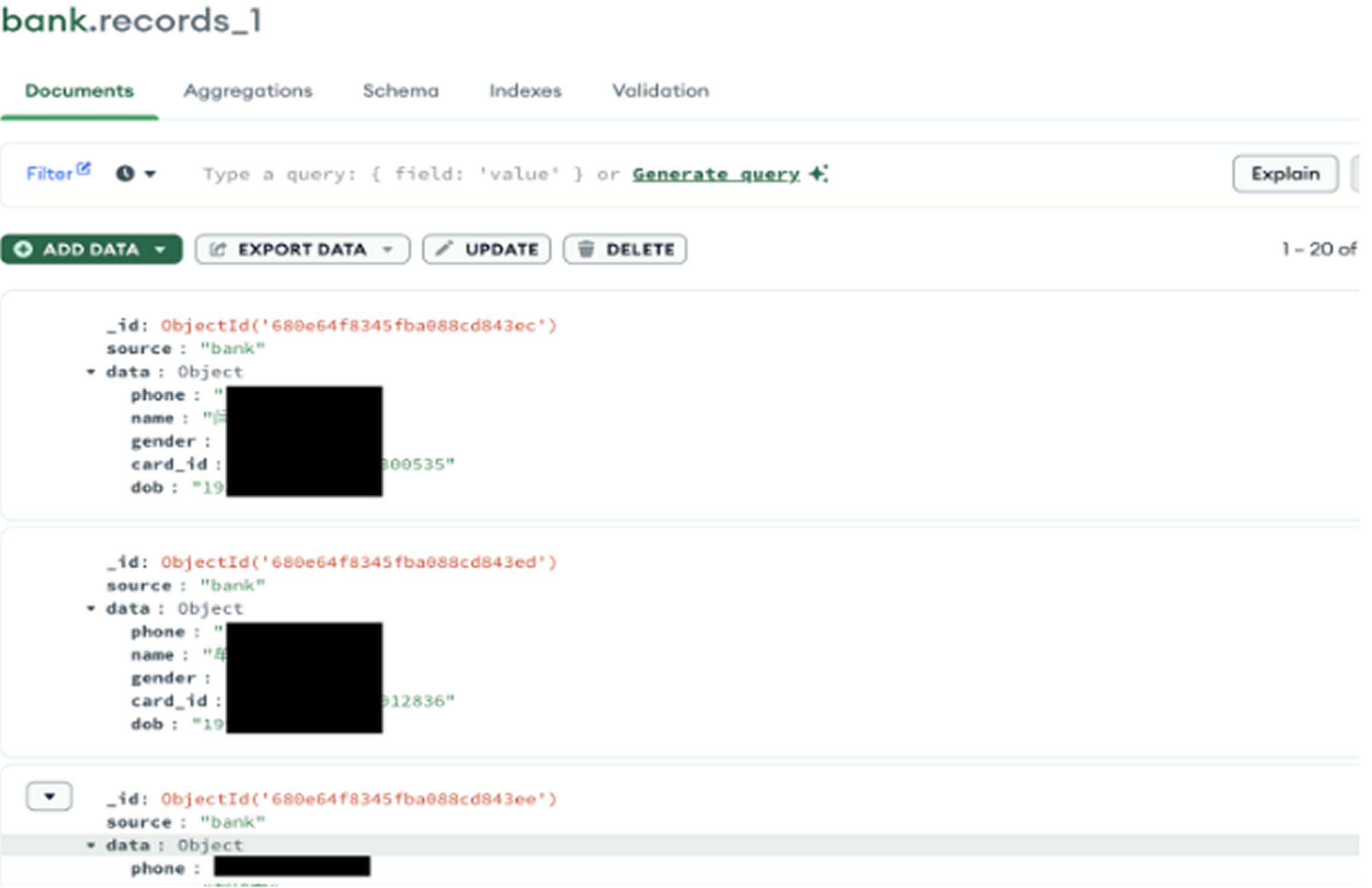Click the source "bank" value in document 843ee
This screenshot has height=888, width=1372.
(x=232, y=822)
